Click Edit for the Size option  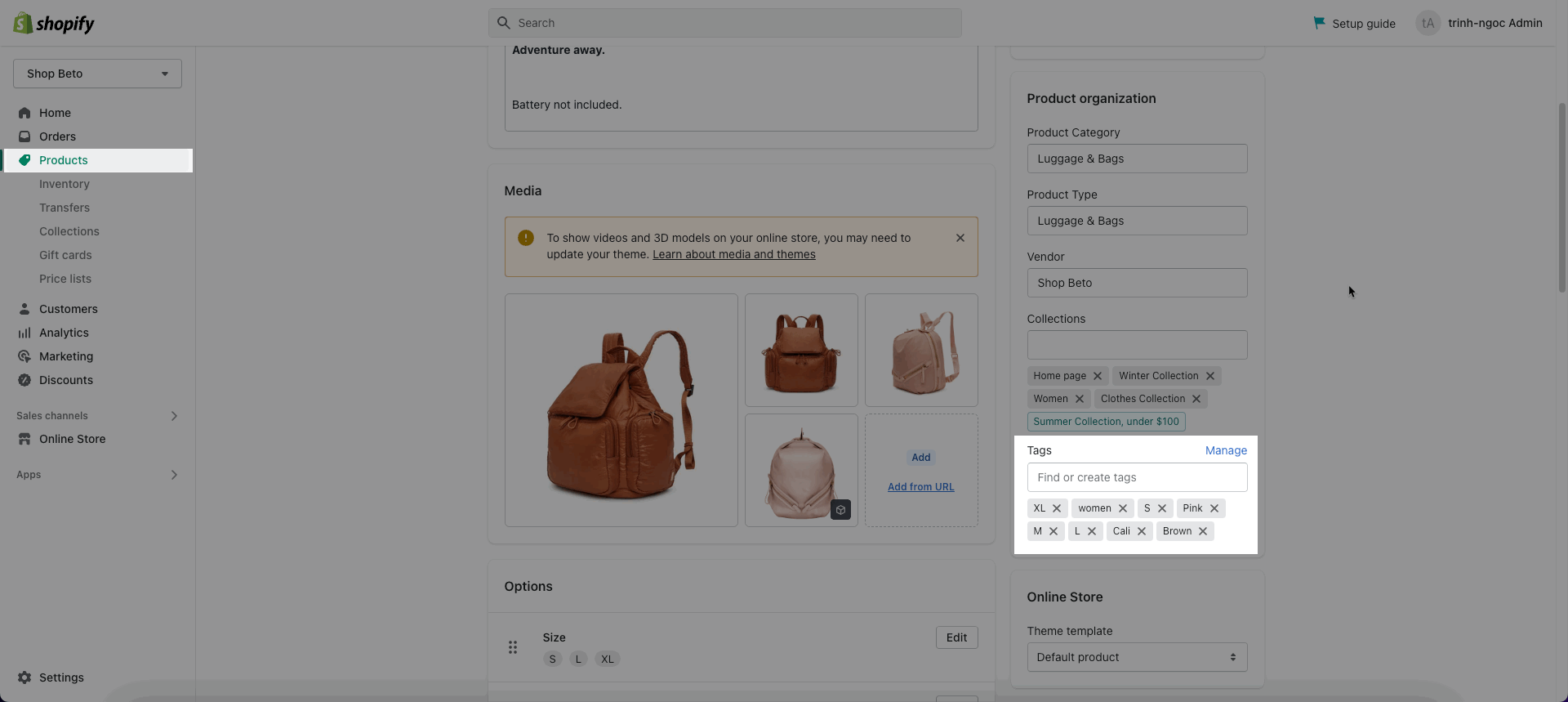[x=956, y=637]
